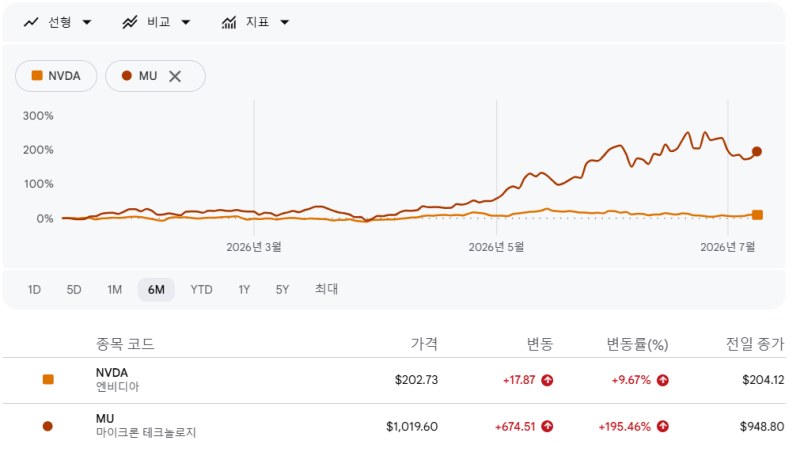Click the compare (비교) icon
The height and width of the screenshot is (452, 800).
(x=130, y=22)
